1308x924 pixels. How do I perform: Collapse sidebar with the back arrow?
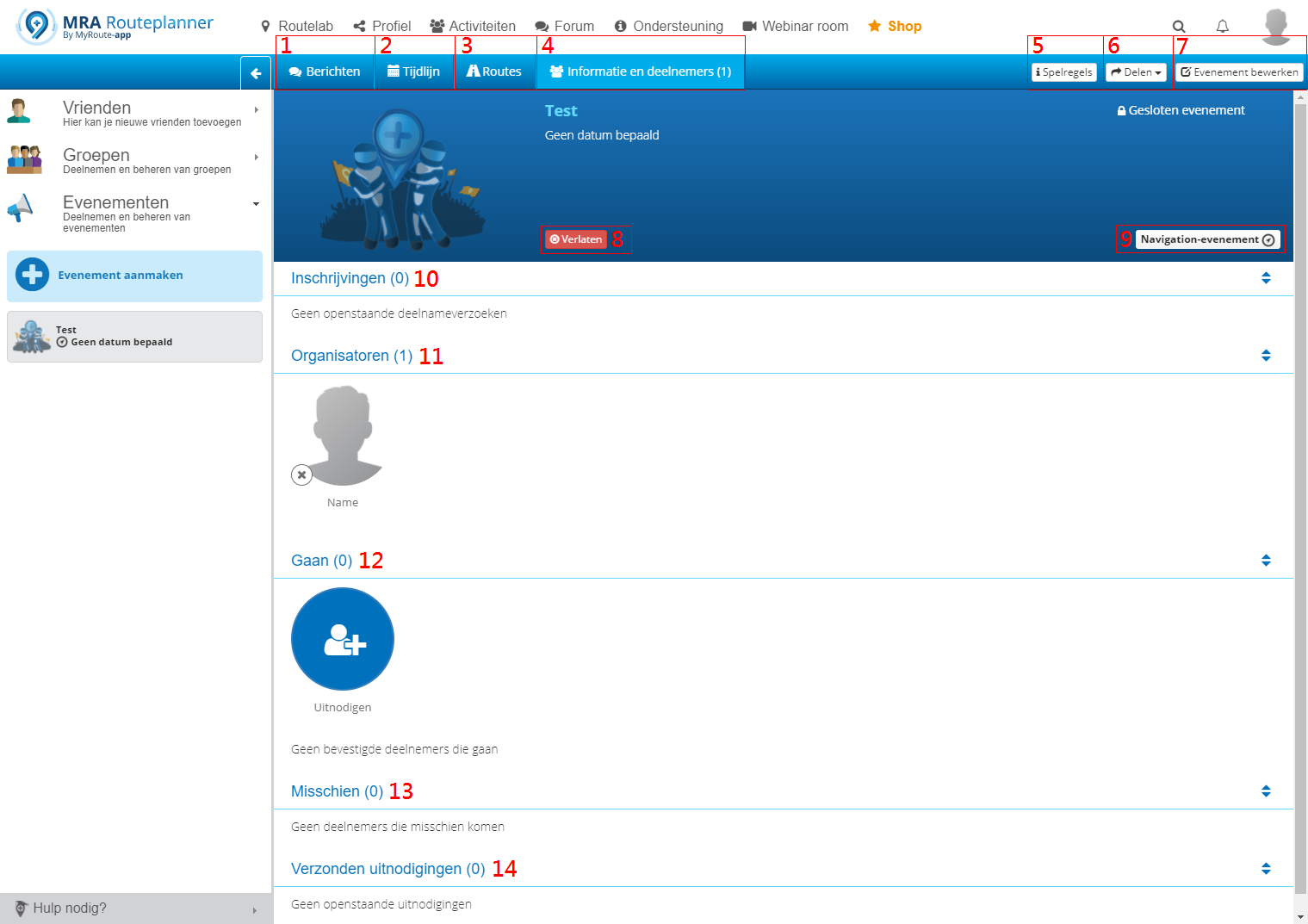pos(256,73)
